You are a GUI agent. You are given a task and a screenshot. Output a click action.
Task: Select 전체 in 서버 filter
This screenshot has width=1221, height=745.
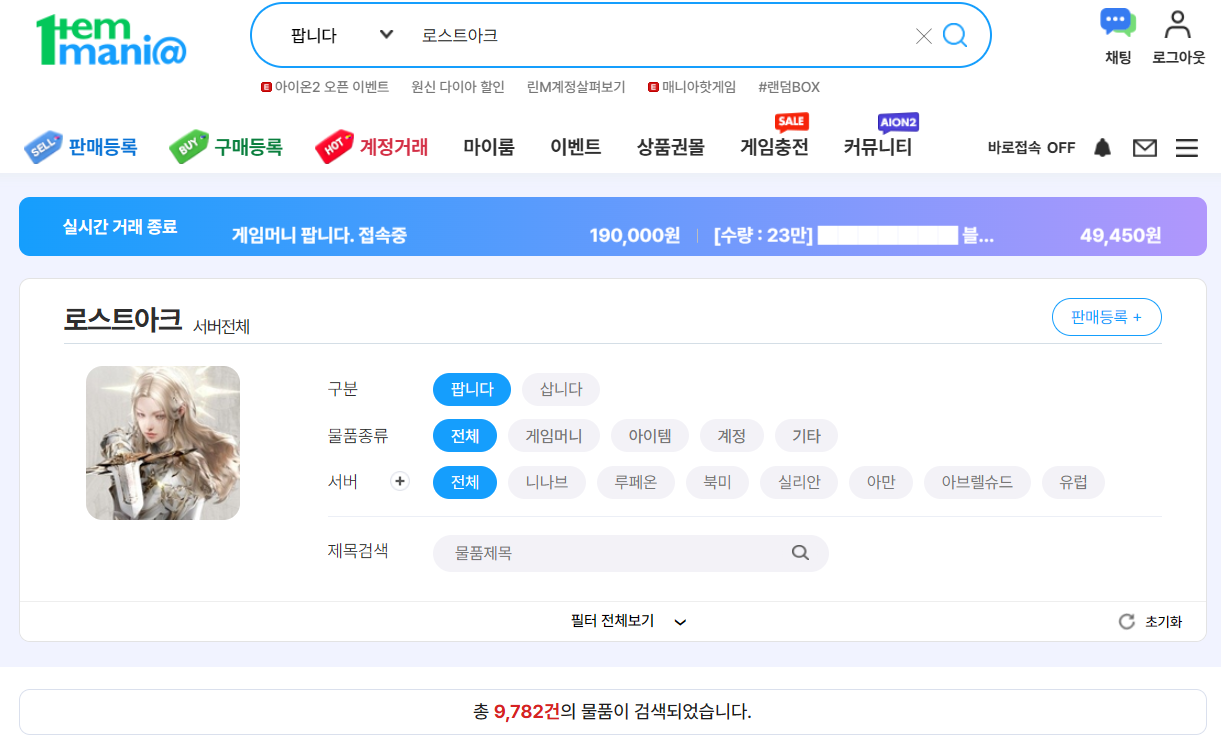coord(465,482)
